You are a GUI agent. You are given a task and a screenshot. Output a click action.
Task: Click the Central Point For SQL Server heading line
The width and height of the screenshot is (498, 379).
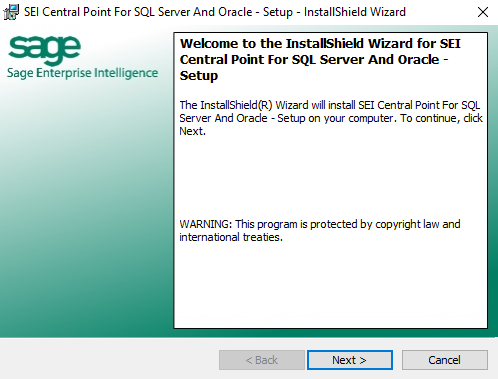click(314, 60)
